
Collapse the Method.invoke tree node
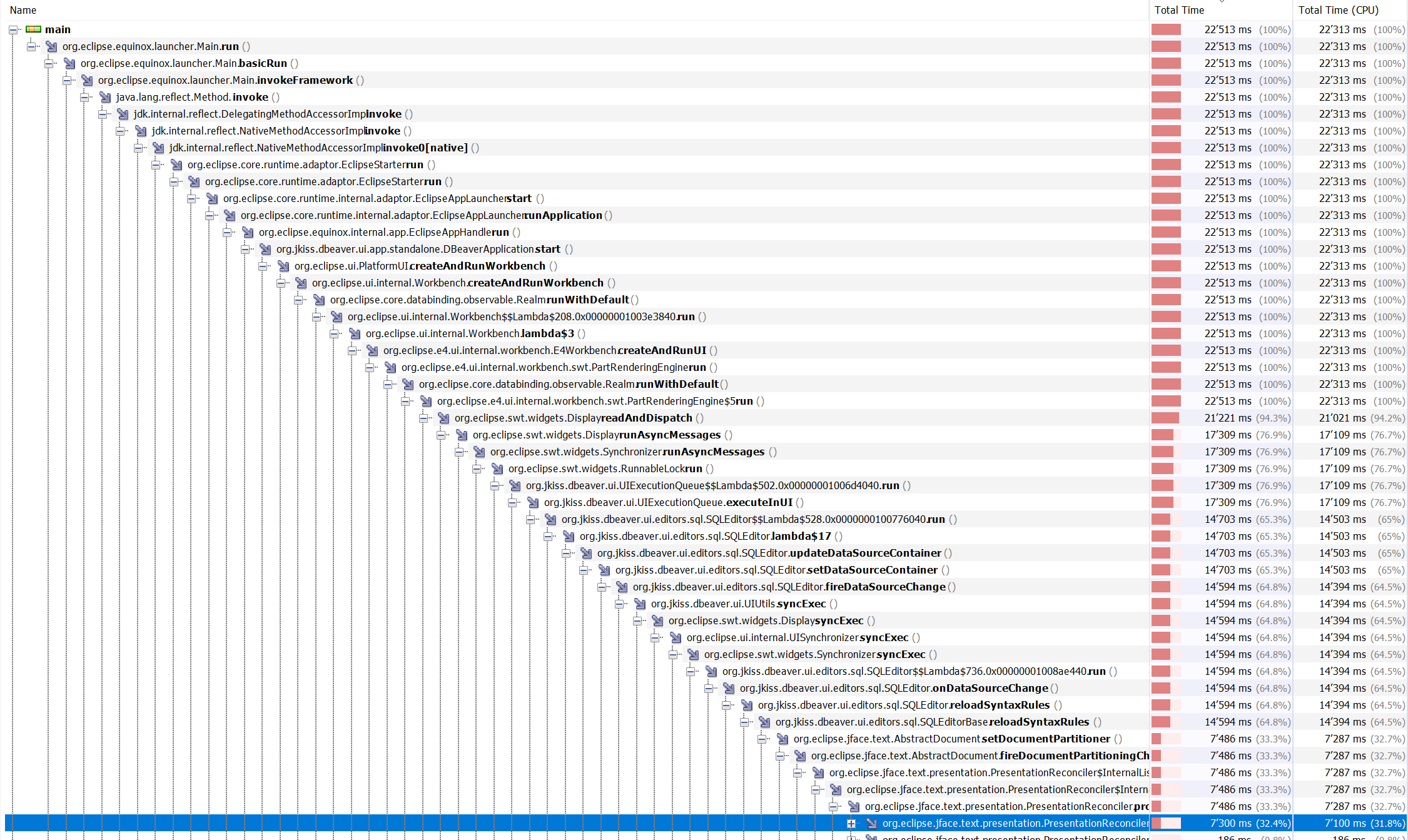(x=84, y=97)
